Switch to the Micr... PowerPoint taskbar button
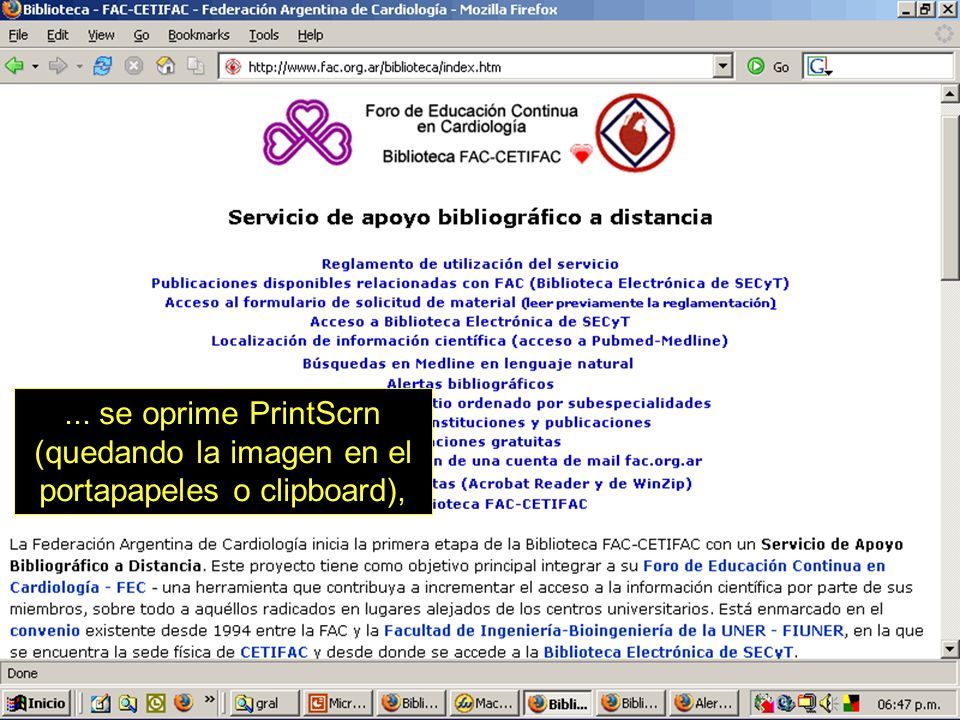Image resolution: width=960 pixels, height=720 pixels. pyautogui.click(x=338, y=703)
